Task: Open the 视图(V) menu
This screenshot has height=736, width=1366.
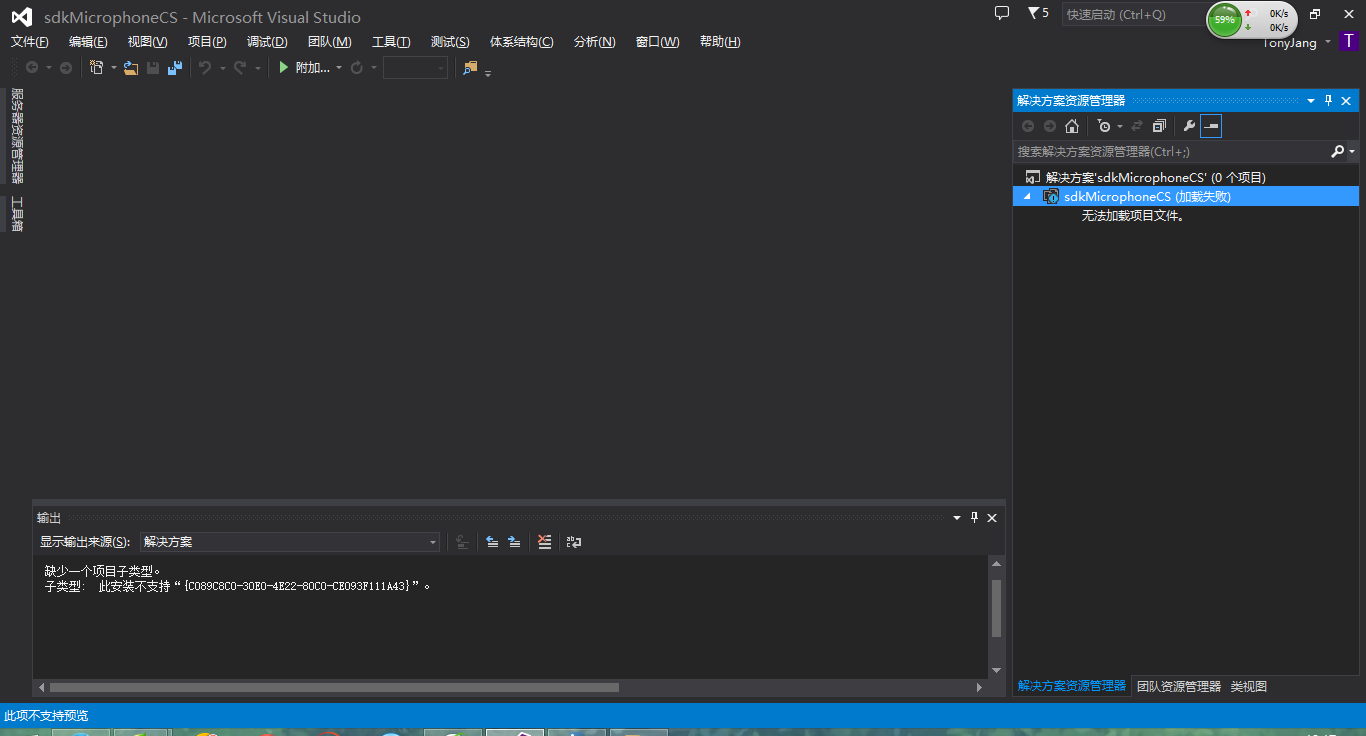Action: point(148,42)
